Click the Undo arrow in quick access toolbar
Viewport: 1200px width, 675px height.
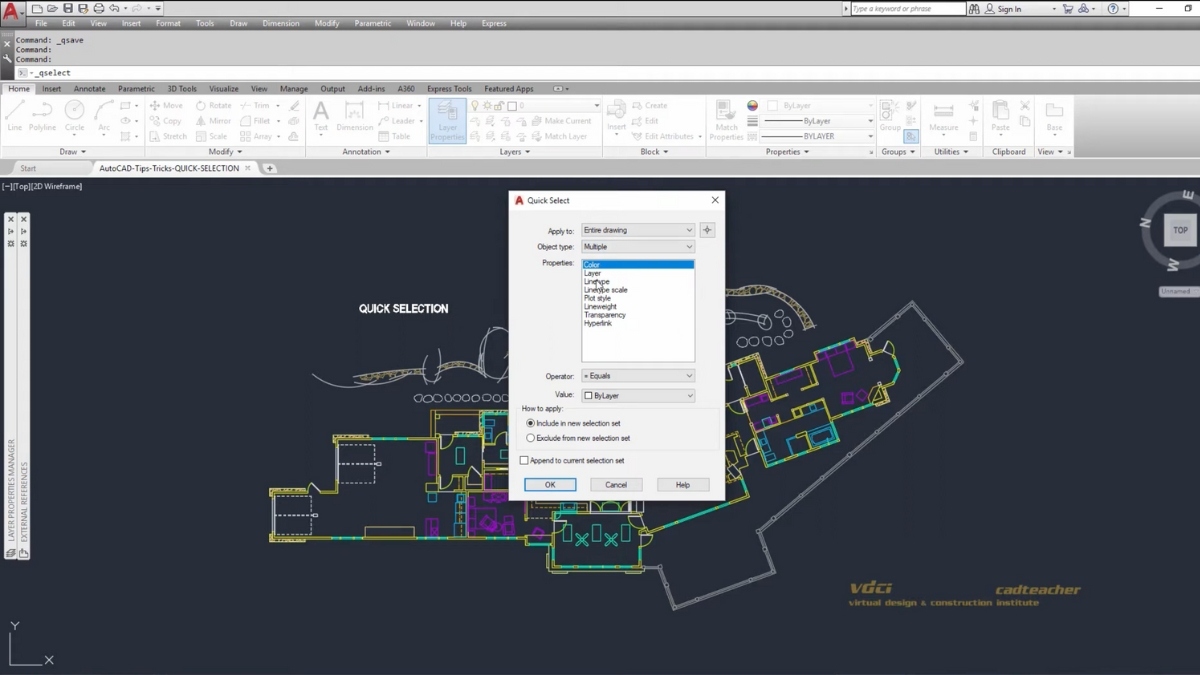pyautogui.click(x=114, y=9)
